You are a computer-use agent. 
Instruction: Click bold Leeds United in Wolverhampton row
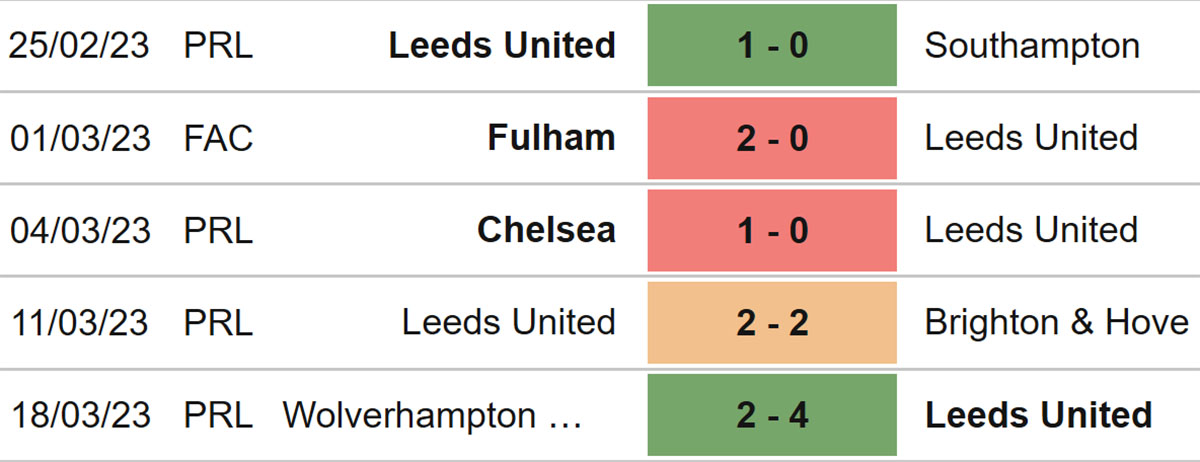[x=1039, y=414]
